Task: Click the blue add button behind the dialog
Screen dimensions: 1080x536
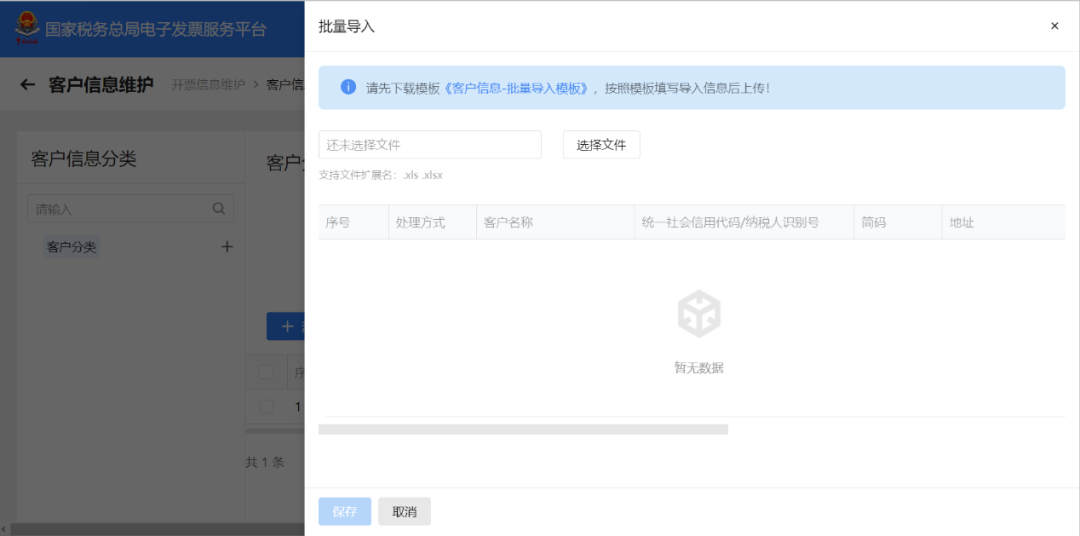Action: coord(286,327)
